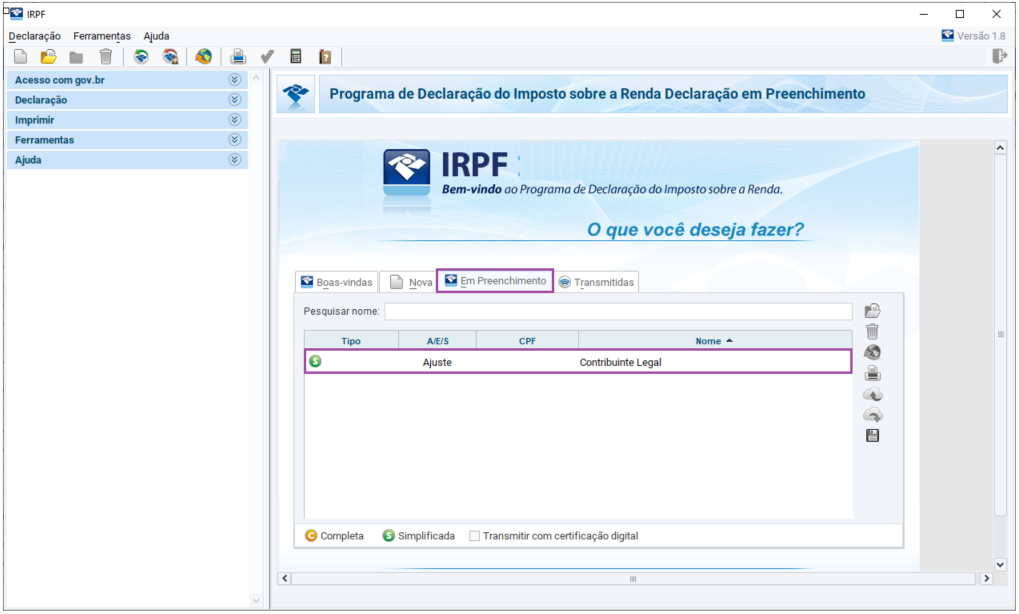Click the main panel vertical scrollbar down arrow
The height and width of the screenshot is (614, 1019).
(x=1000, y=565)
